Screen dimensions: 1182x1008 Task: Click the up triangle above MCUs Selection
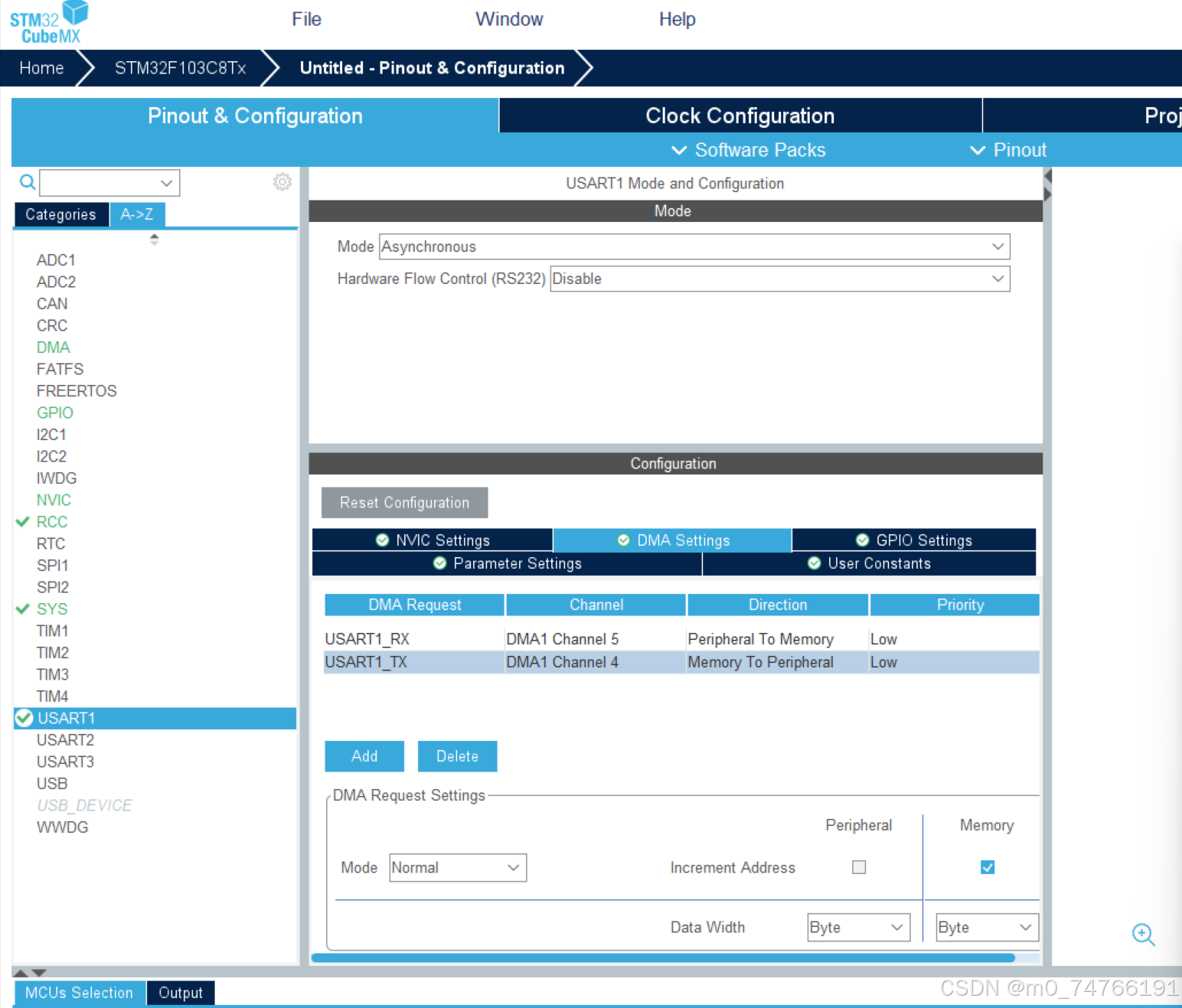click(x=21, y=973)
